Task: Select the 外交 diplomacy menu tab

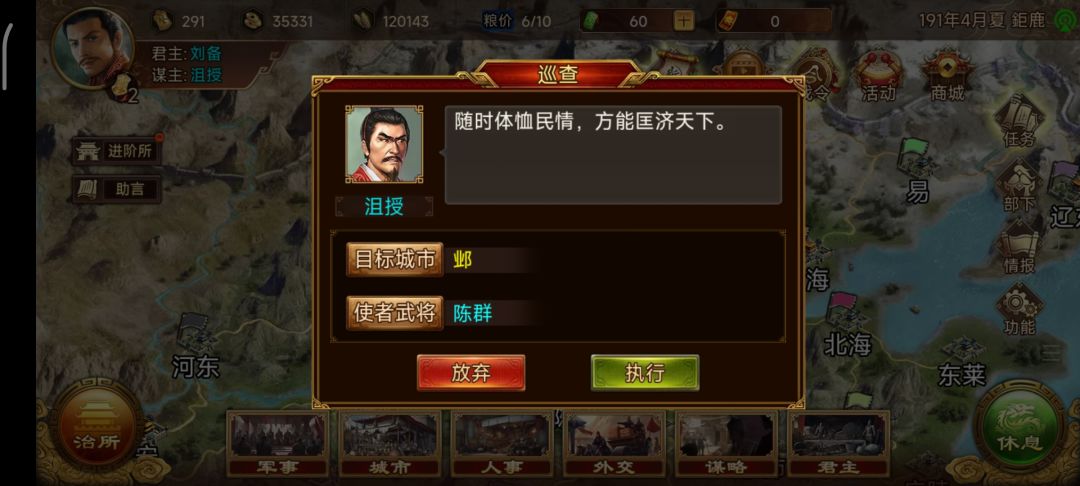Action: 614,444
